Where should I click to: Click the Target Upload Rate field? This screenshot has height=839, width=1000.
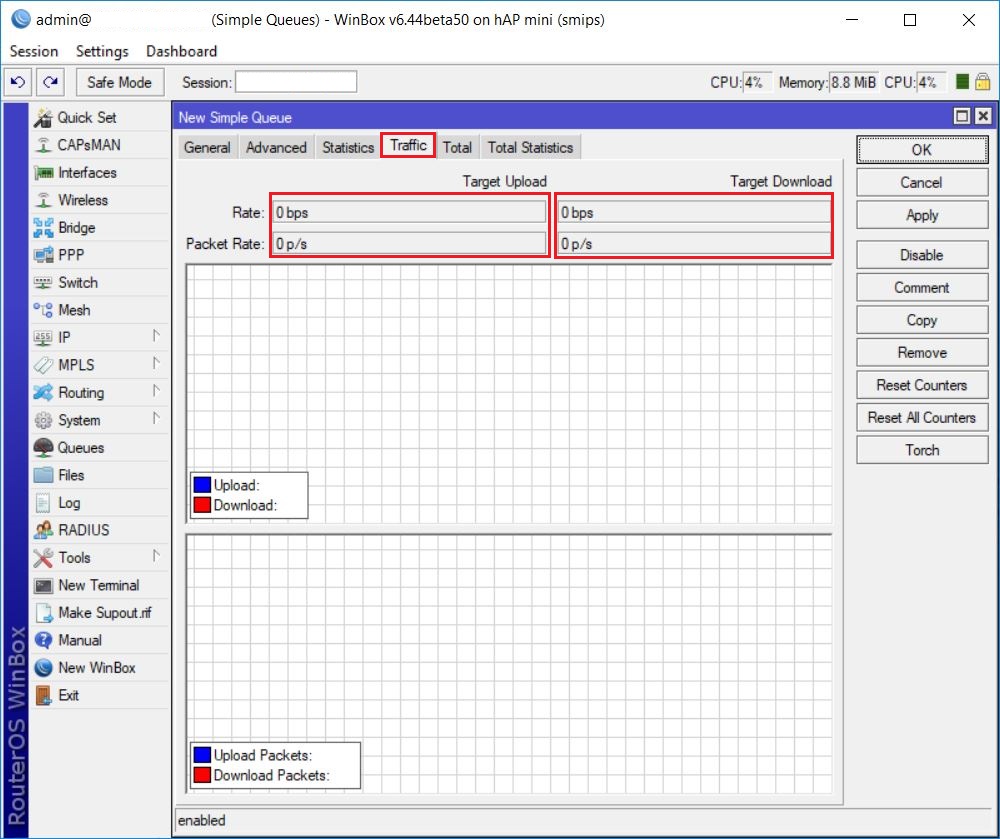point(409,212)
